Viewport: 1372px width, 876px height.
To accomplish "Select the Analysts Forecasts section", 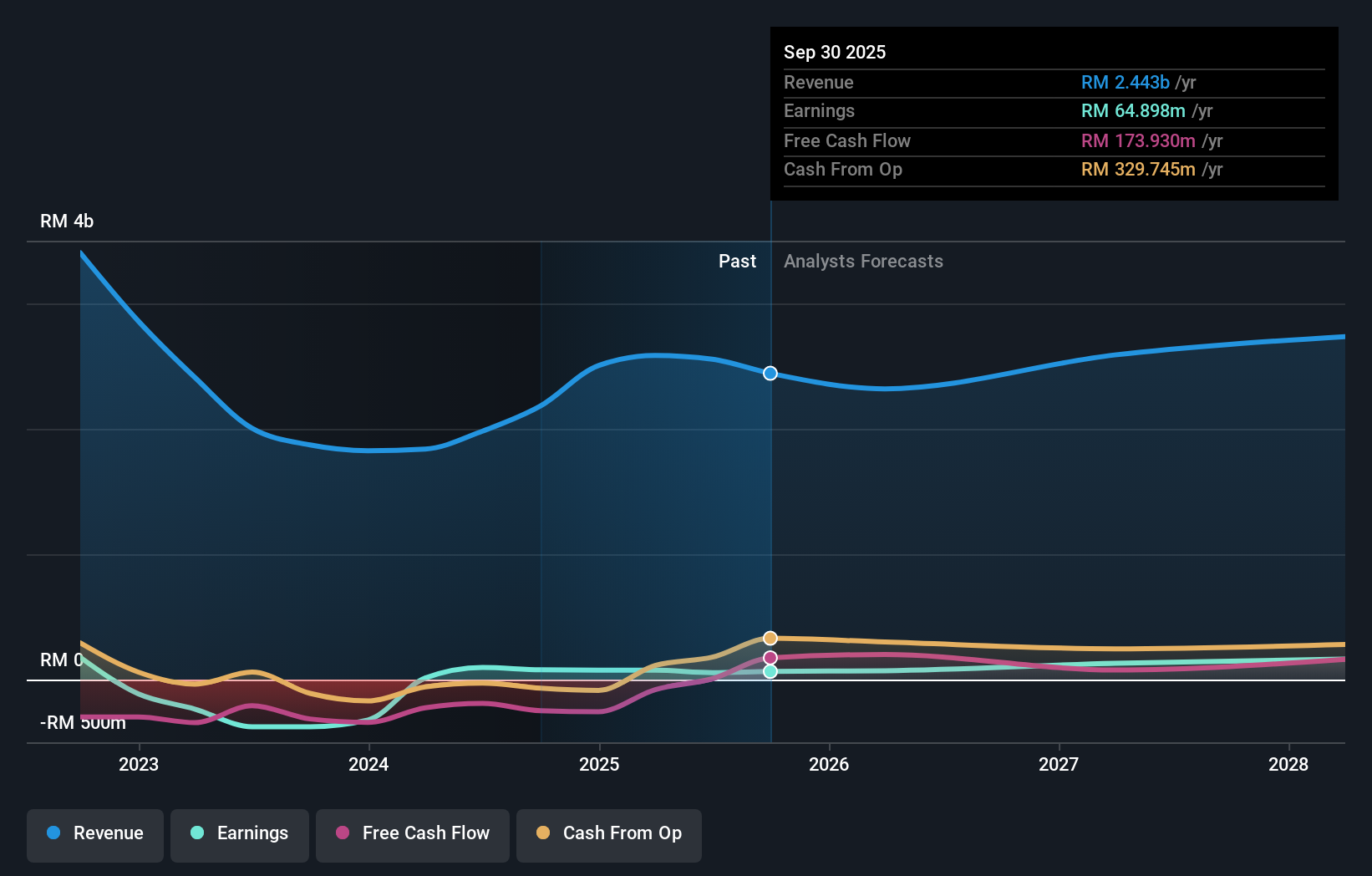I will 863,261.
